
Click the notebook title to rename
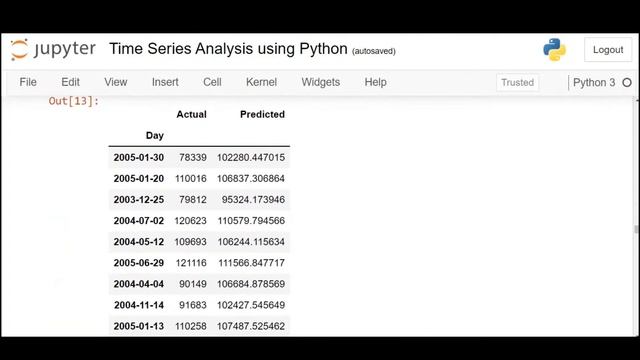coord(228,49)
